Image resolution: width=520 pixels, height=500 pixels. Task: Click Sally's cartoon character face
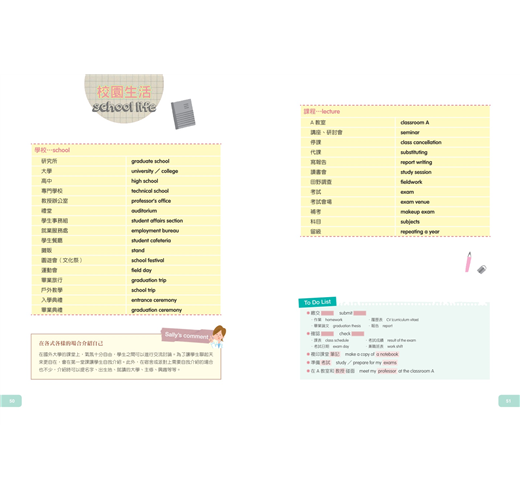(219, 336)
